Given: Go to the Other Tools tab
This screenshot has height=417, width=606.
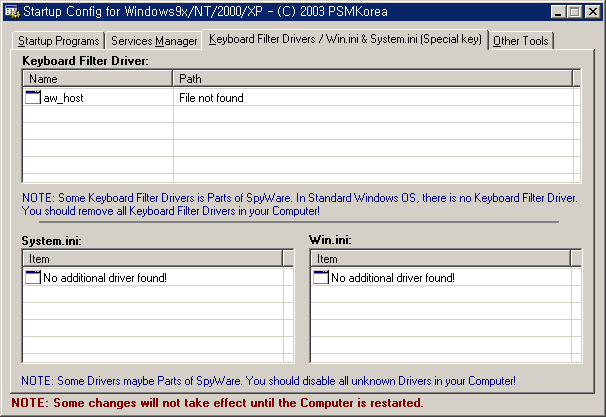Looking at the screenshot, I should [520, 41].
